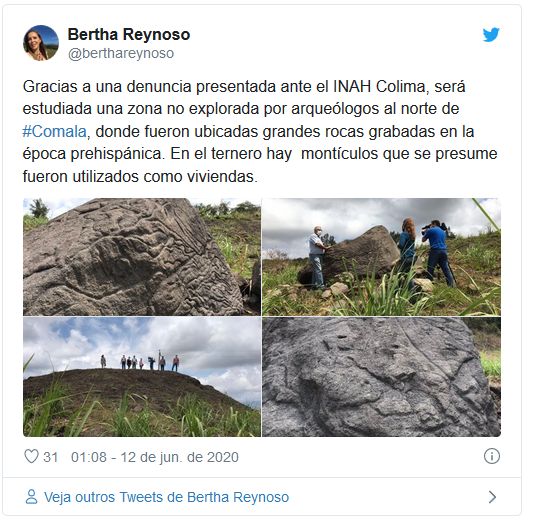Viewport: 537px width, 521px height.
Task: Like the tweet with heart icon
Action: pos(31,456)
